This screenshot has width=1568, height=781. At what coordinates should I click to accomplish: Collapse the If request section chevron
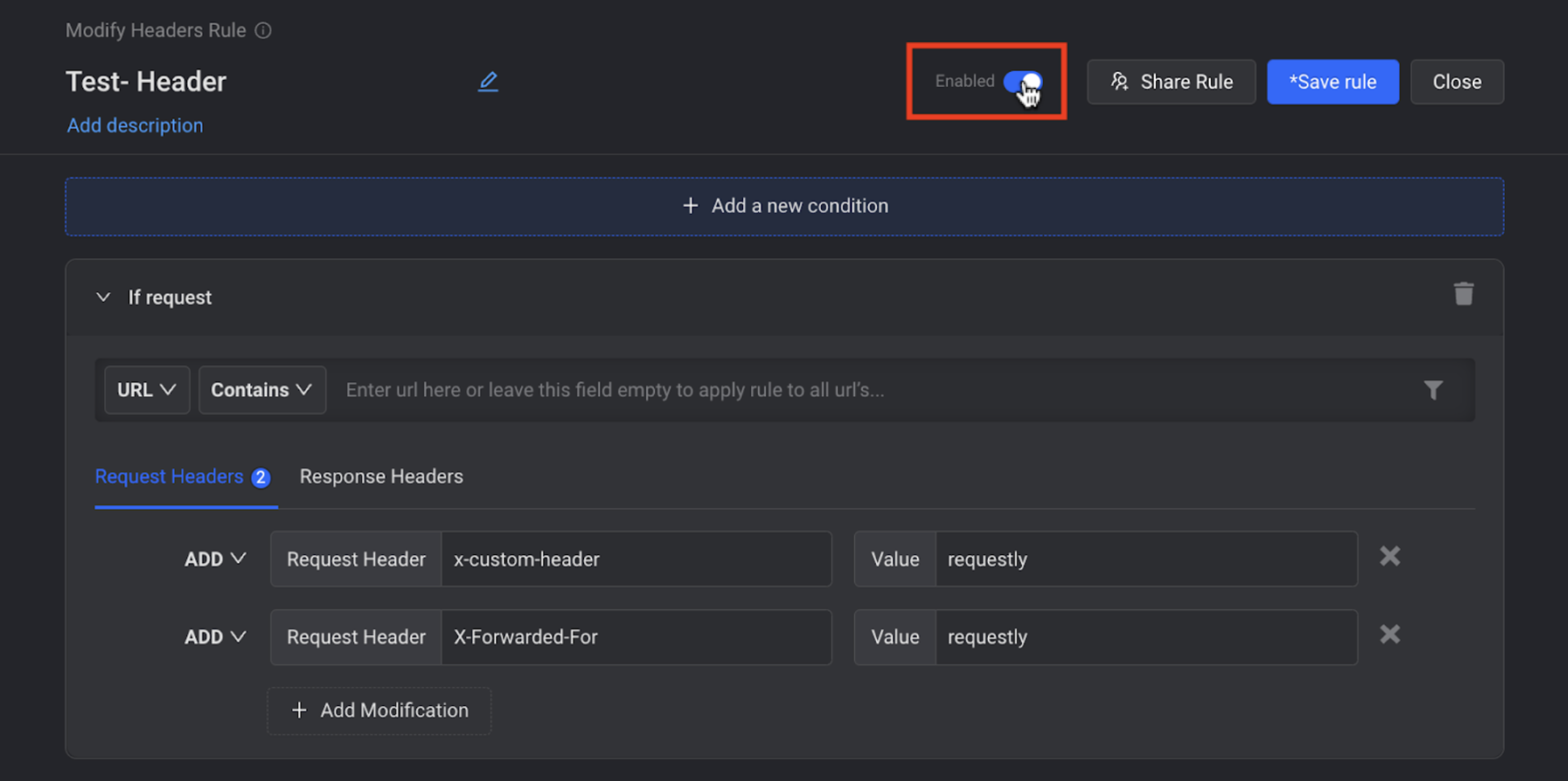(103, 298)
